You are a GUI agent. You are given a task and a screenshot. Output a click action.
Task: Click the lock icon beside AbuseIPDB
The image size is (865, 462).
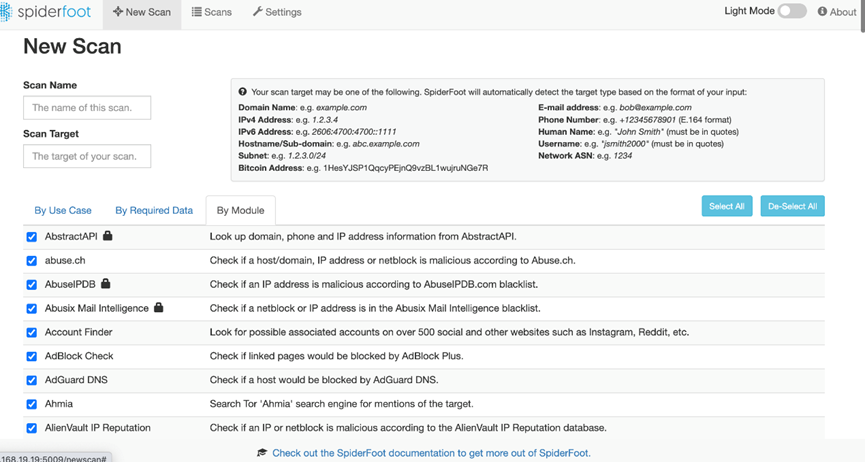[105, 284]
